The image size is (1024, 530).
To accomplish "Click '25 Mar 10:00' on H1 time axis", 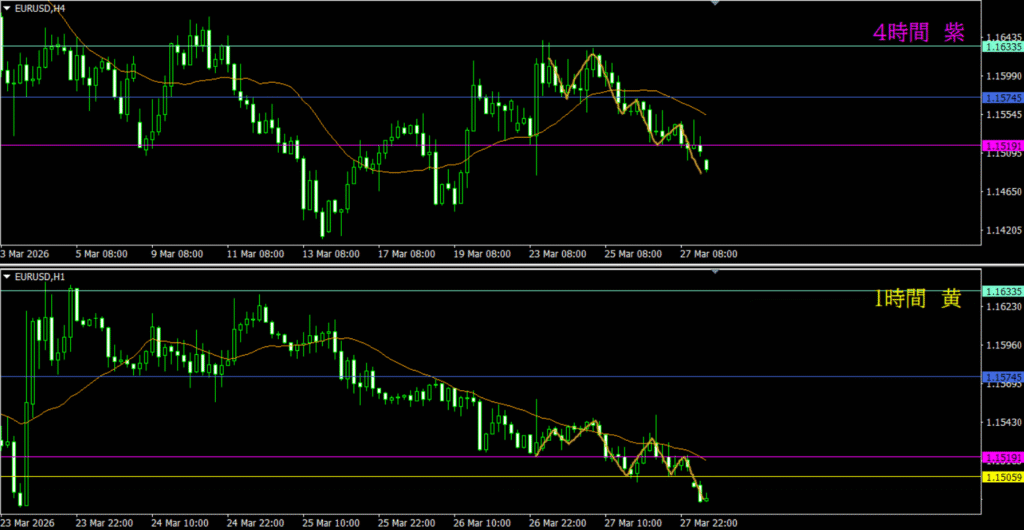I will [331, 523].
